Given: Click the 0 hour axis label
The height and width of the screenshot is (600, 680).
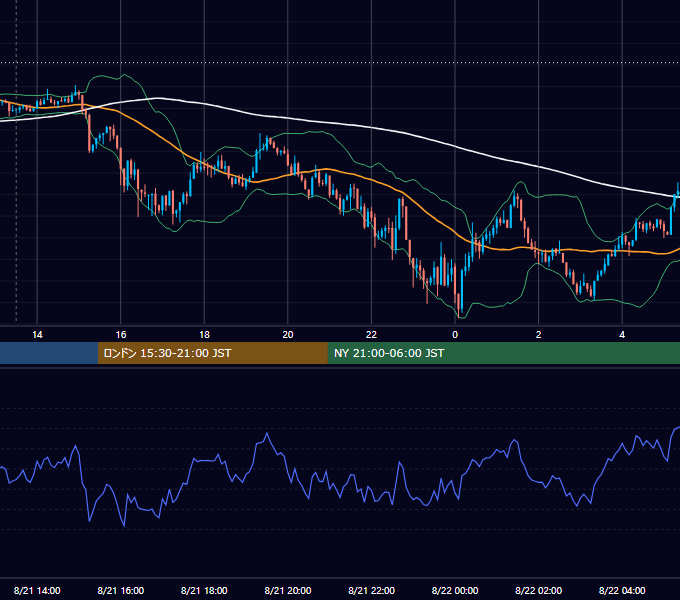Looking at the screenshot, I should point(455,335).
